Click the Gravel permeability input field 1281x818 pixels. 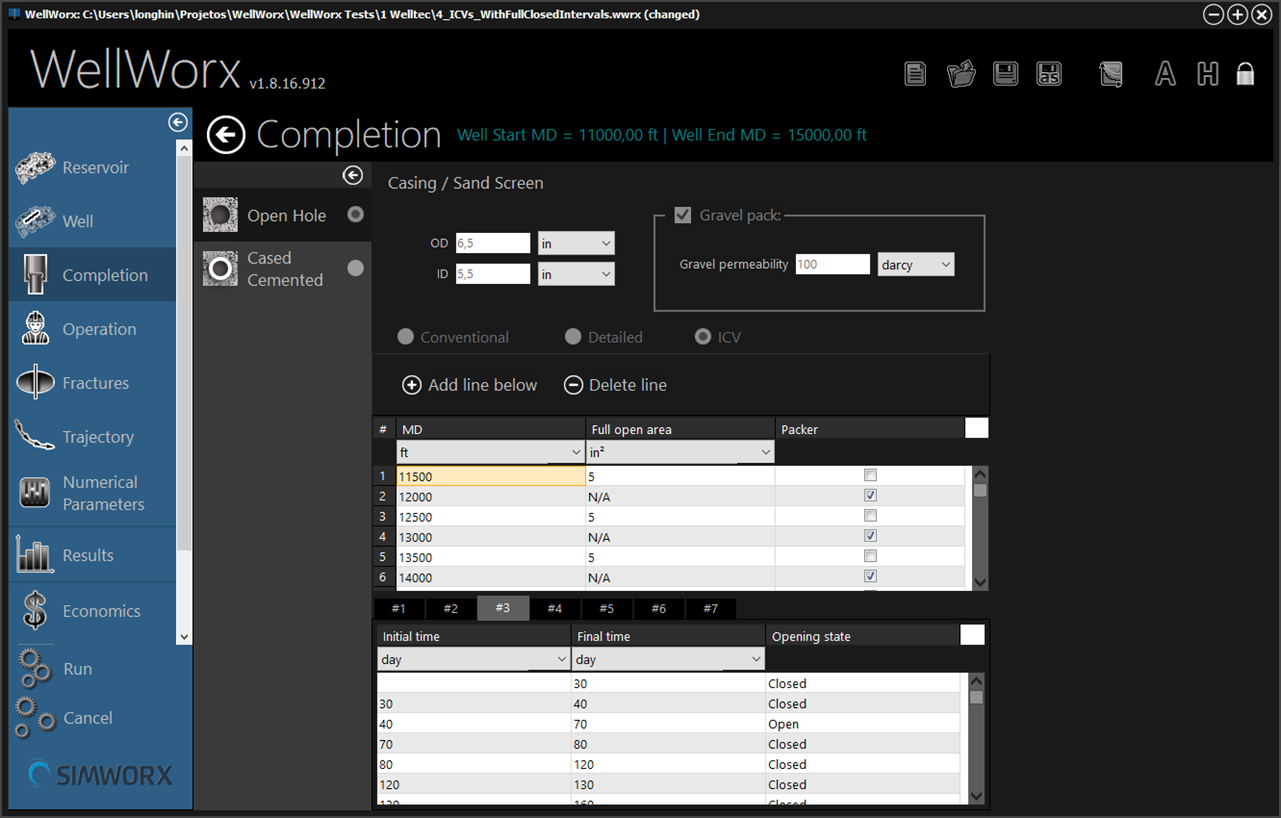tap(832, 265)
